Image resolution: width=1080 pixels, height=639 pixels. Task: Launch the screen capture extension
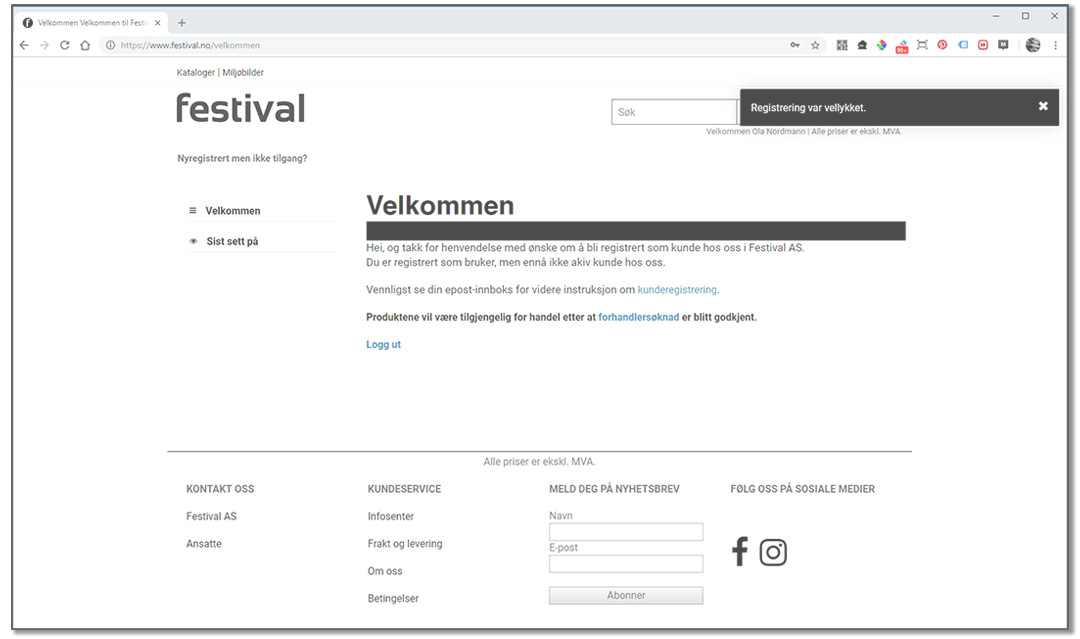coord(922,45)
